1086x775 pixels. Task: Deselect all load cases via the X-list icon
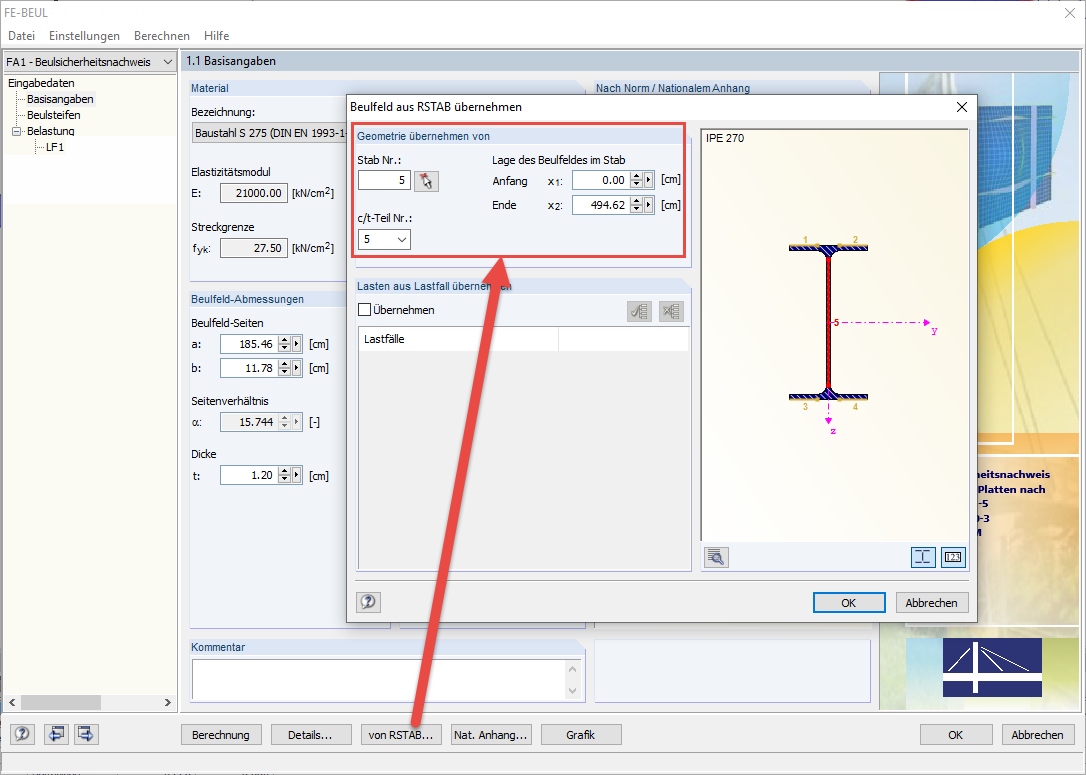pyautogui.click(x=671, y=311)
